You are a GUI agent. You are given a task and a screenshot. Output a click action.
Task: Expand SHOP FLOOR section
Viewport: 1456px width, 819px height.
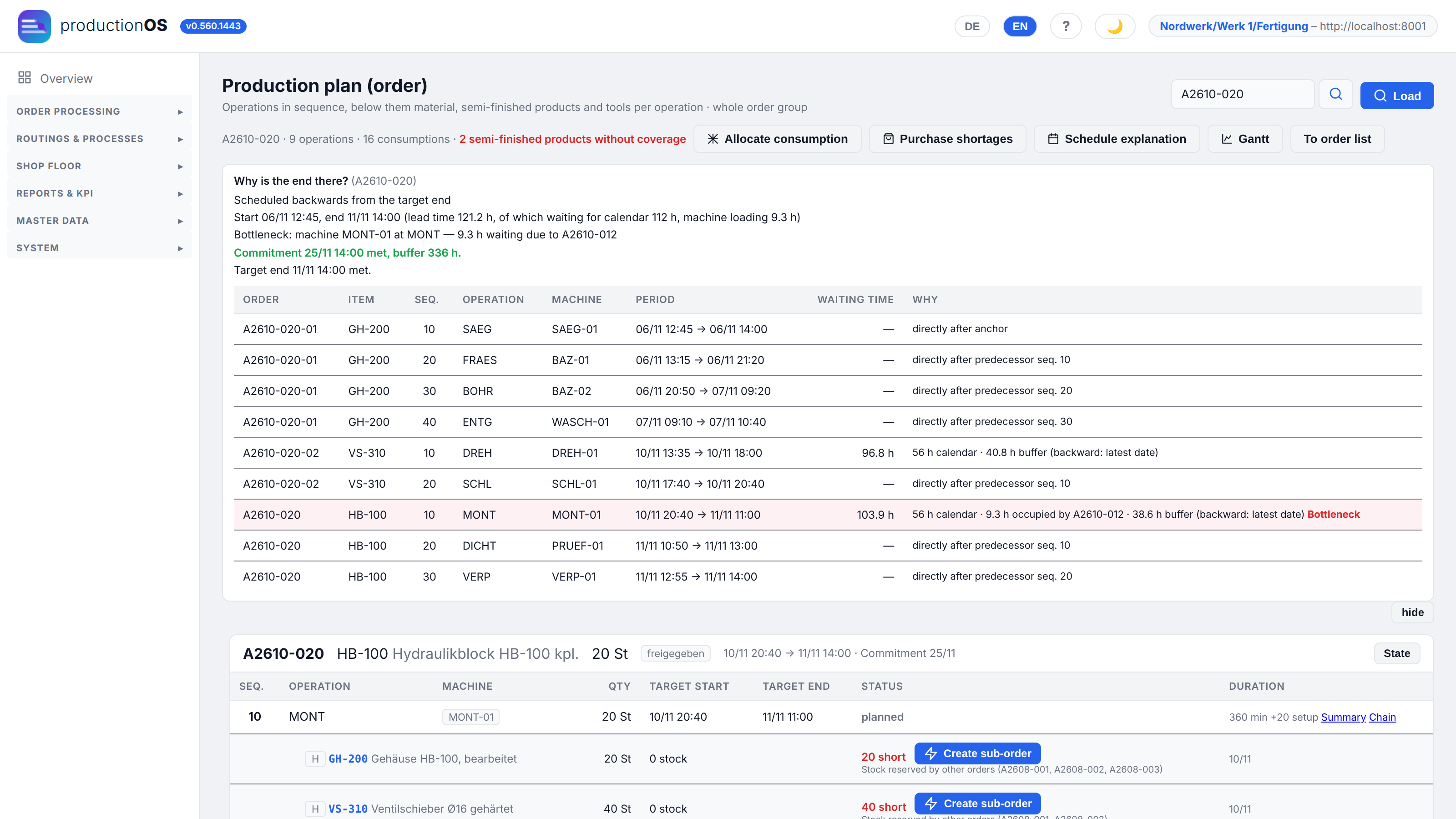click(100, 166)
